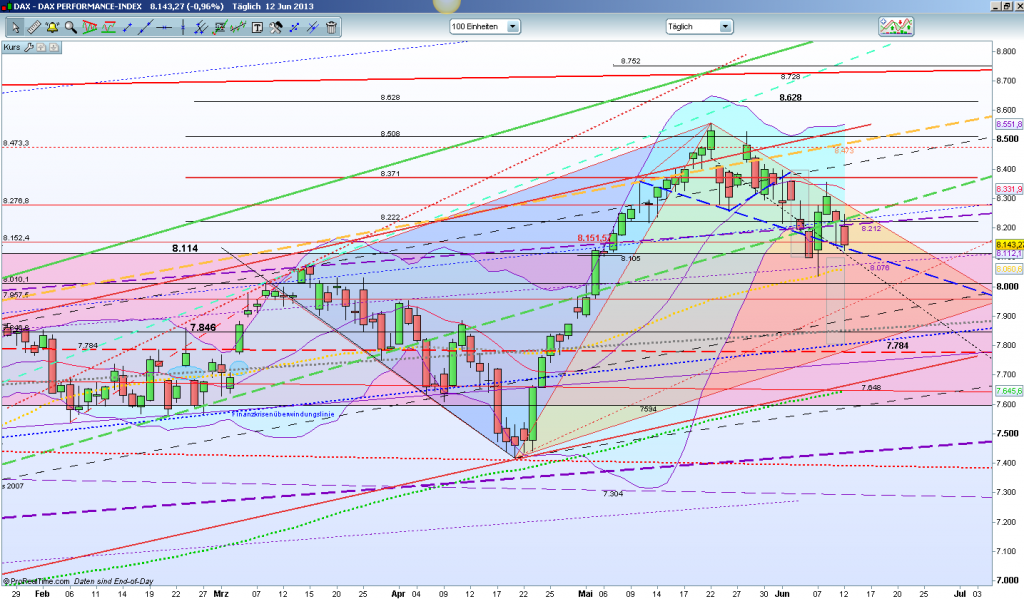Screen dimensions: 1024x599
Task: Click the 8.728 level label
Action: pos(790,76)
